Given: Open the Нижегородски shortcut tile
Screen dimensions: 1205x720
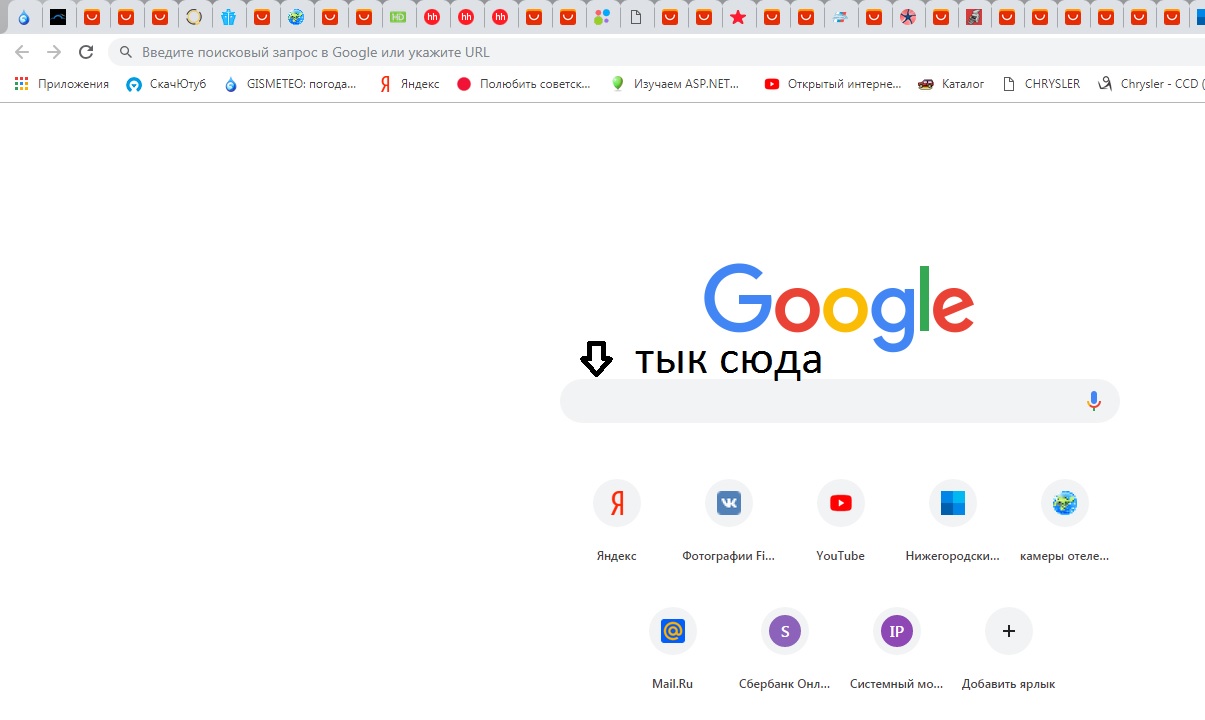Looking at the screenshot, I should (952, 503).
